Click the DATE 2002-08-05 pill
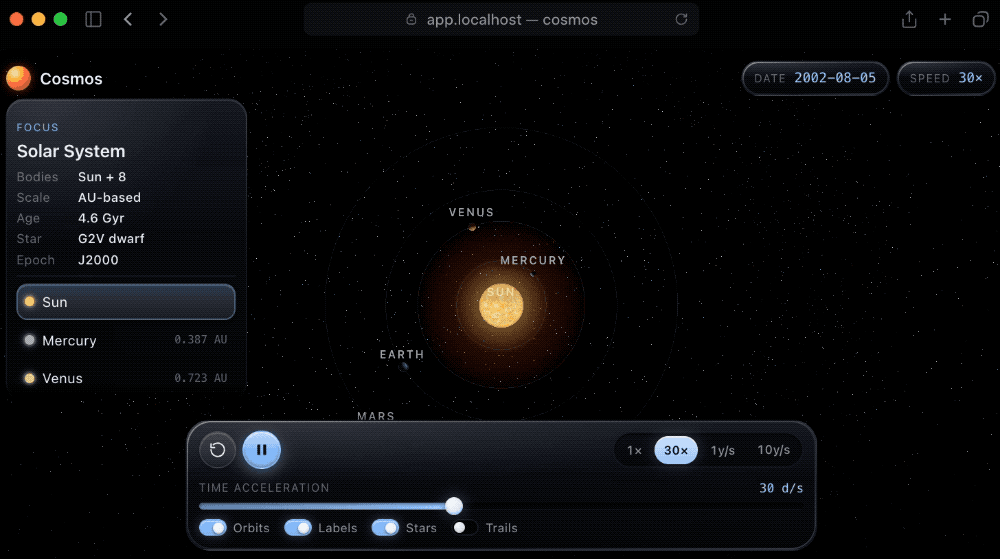Image resolution: width=1000 pixels, height=559 pixels. [815, 78]
